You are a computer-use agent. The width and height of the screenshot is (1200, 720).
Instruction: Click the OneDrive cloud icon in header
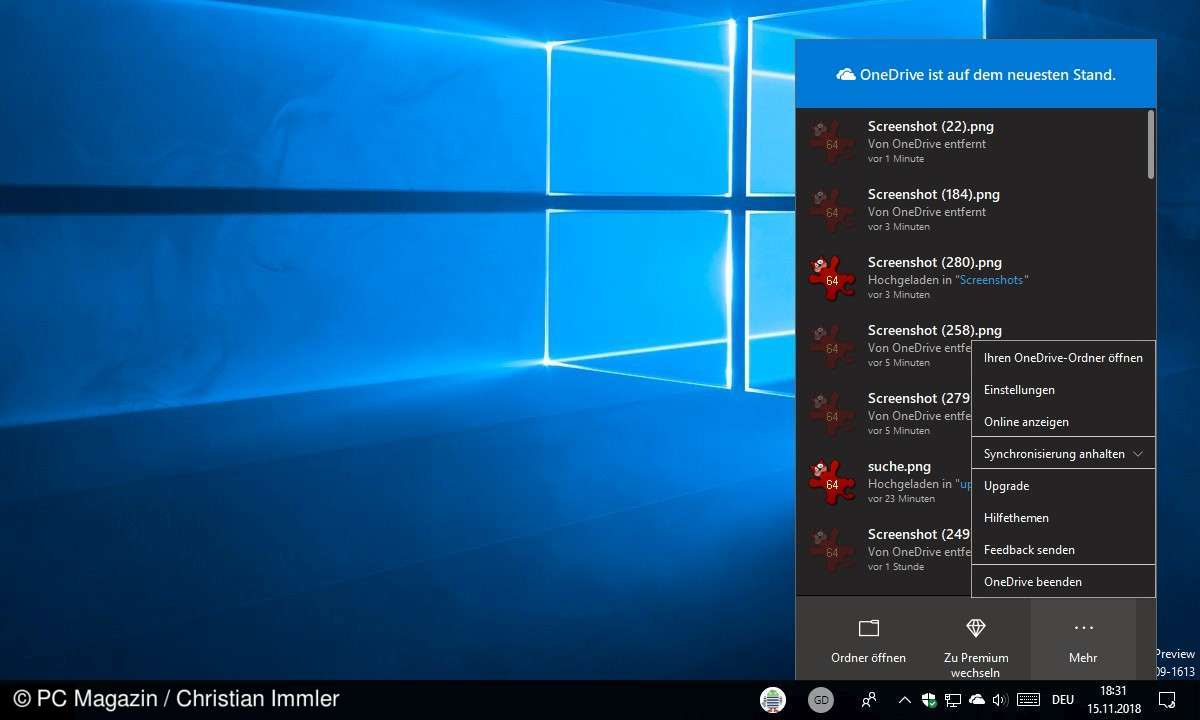point(846,75)
